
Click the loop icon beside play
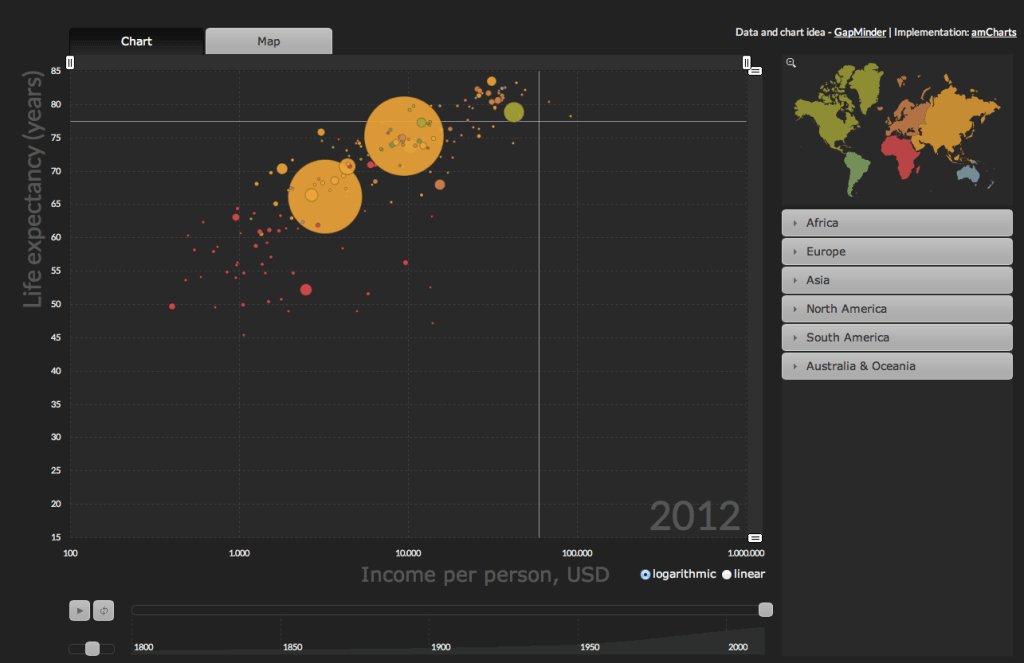pyautogui.click(x=101, y=610)
